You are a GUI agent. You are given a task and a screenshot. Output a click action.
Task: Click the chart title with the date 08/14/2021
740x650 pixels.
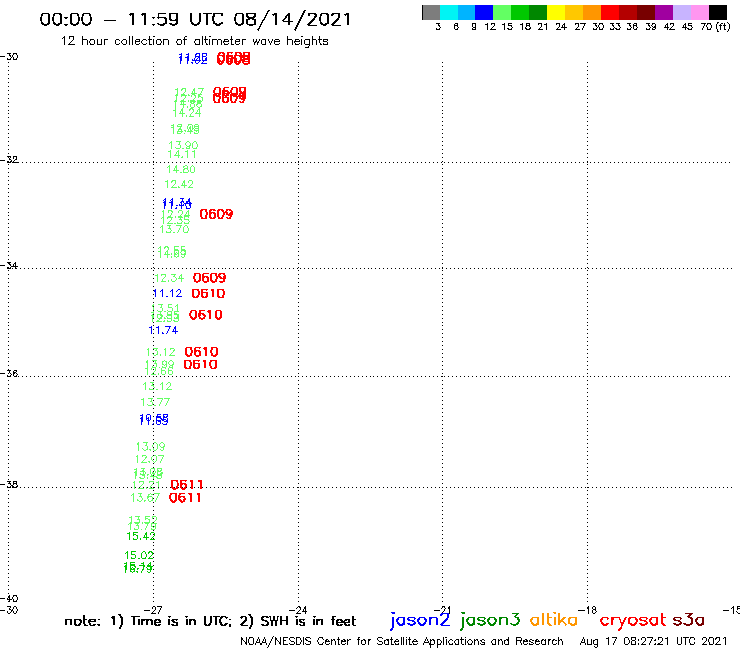pyautogui.click(x=195, y=19)
